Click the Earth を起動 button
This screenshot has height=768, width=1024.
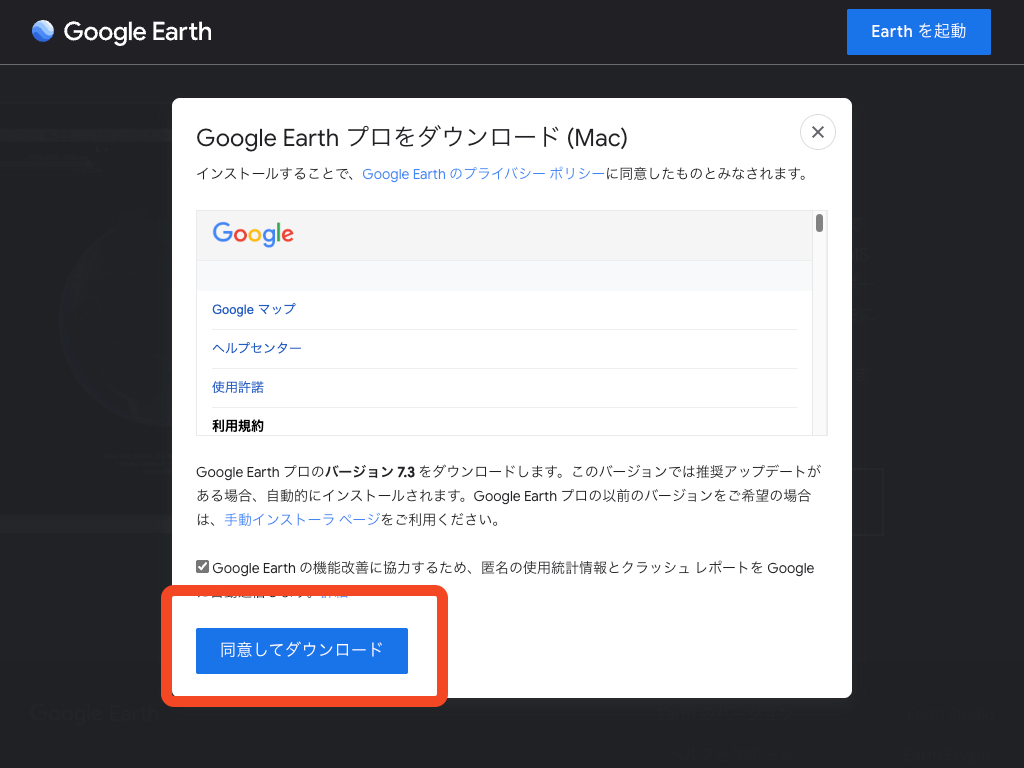coord(918,31)
